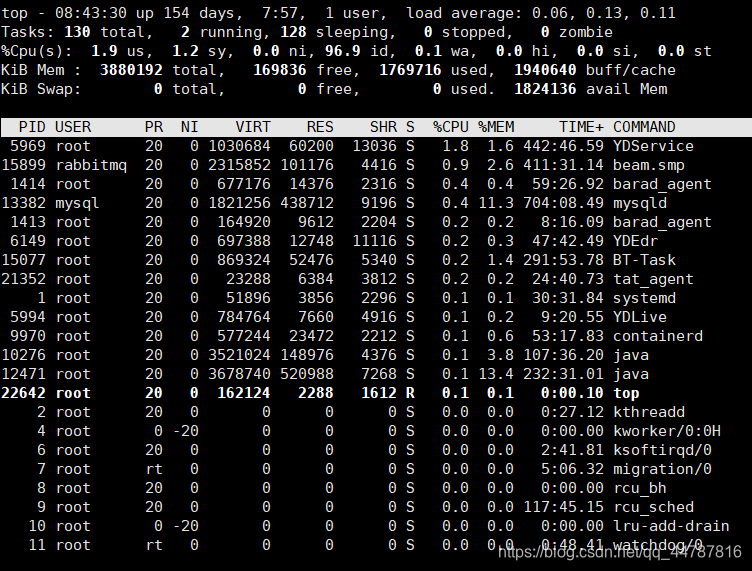
Task: Select the rcu_bh command
Action: 640,488
